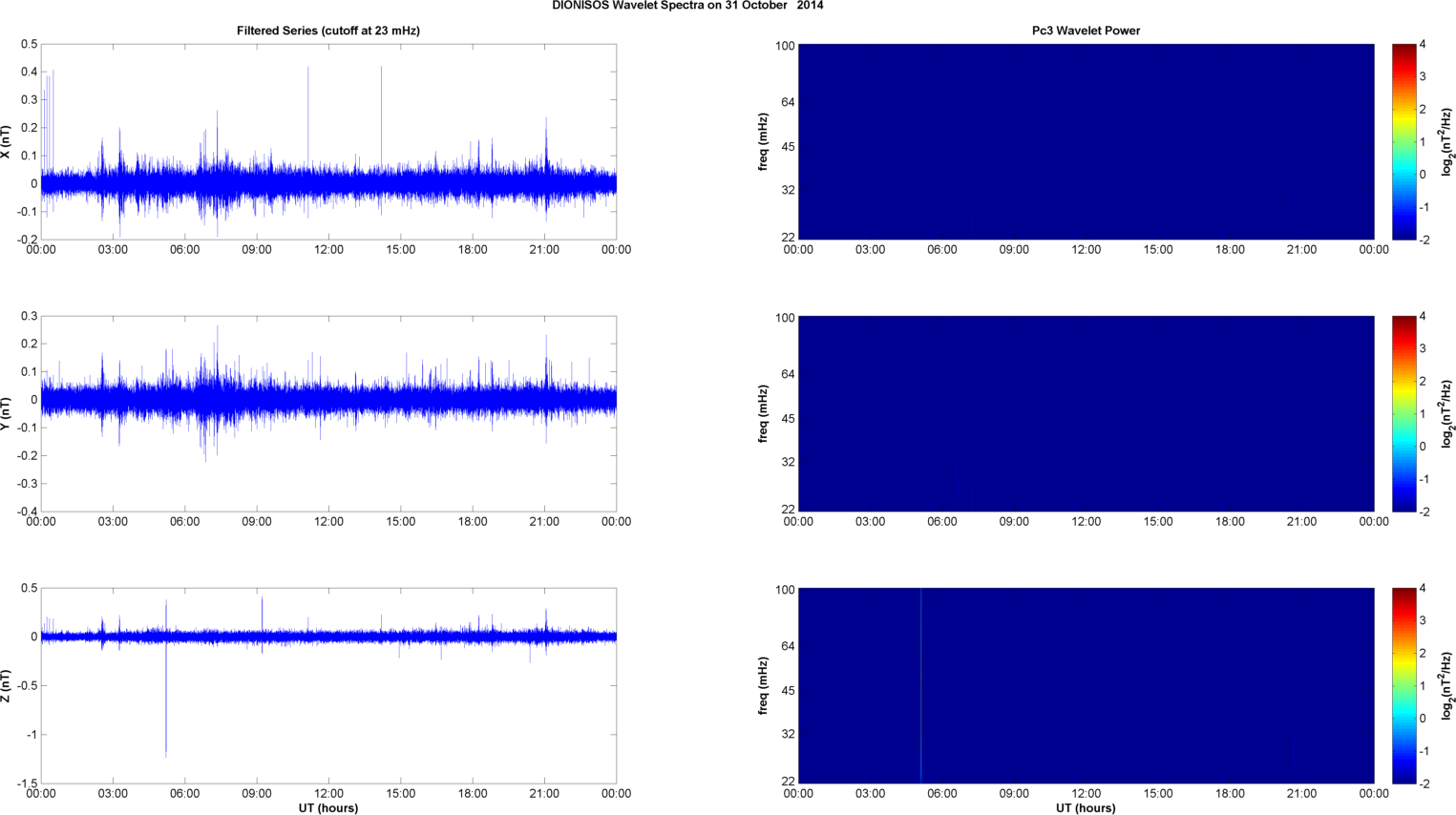The image size is (1456, 815).
Task: Click the '21:00' tick under the Z series plot
Action: pyautogui.click(x=544, y=794)
